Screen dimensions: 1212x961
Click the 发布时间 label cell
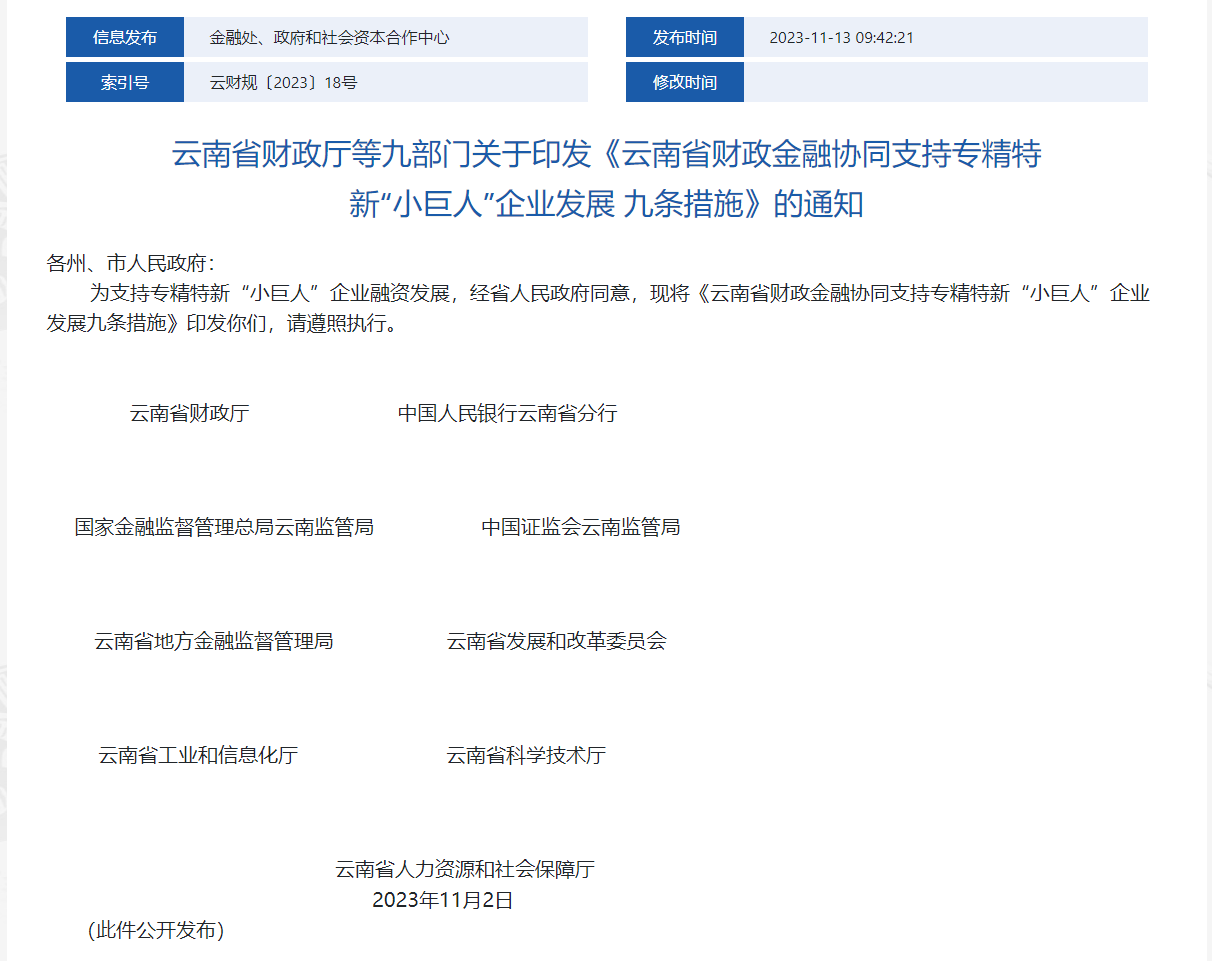[x=685, y=38]
